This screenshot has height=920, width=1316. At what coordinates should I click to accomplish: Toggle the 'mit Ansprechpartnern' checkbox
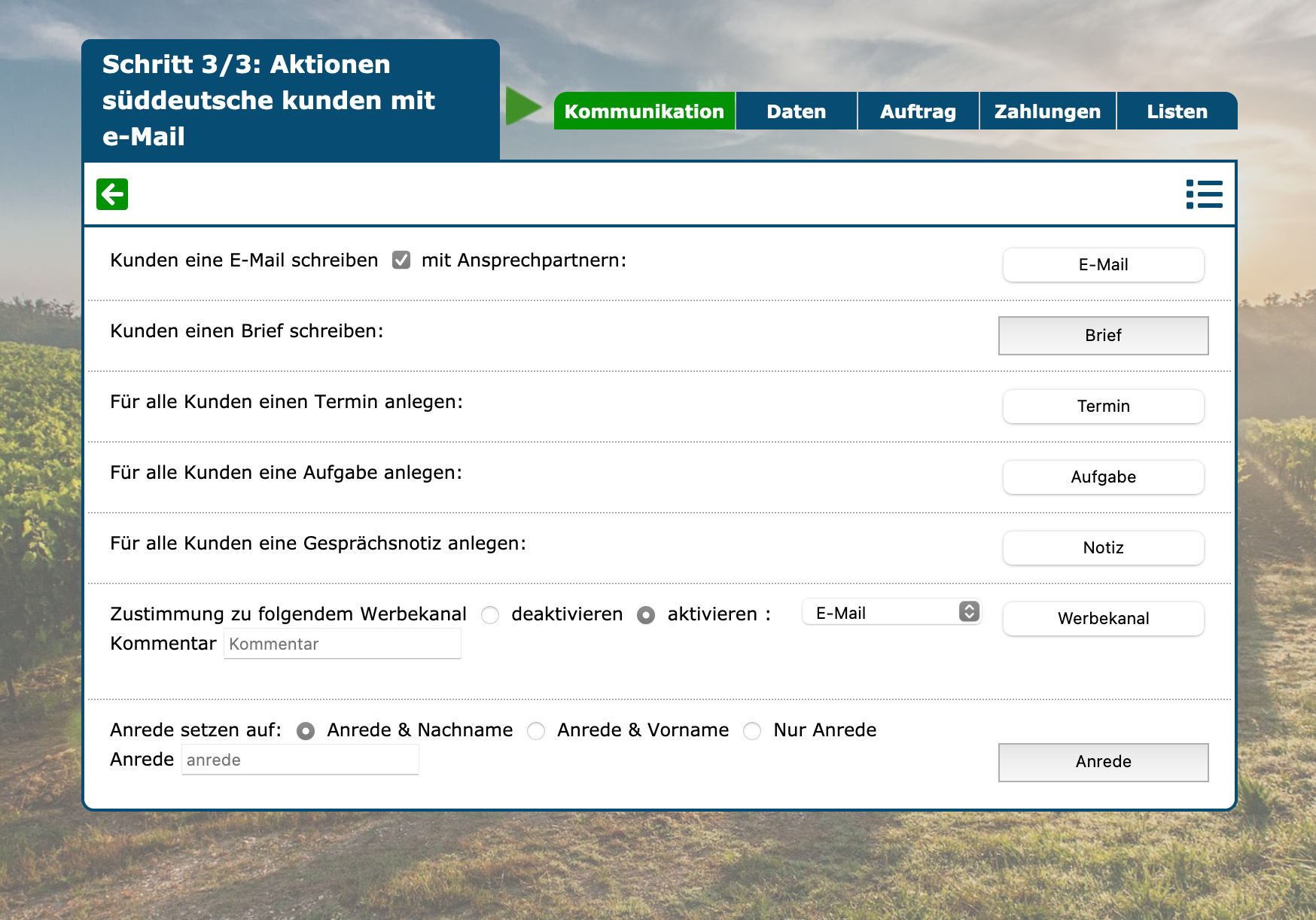click(401, 260)
